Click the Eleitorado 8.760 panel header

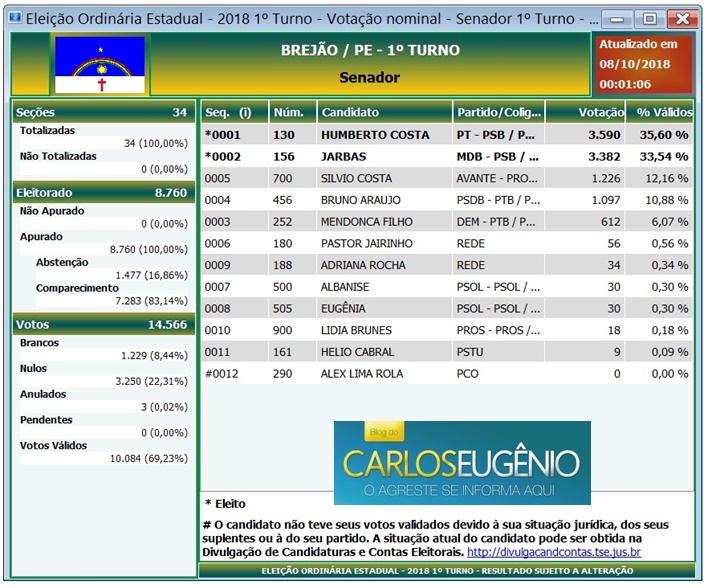(104, 193)
